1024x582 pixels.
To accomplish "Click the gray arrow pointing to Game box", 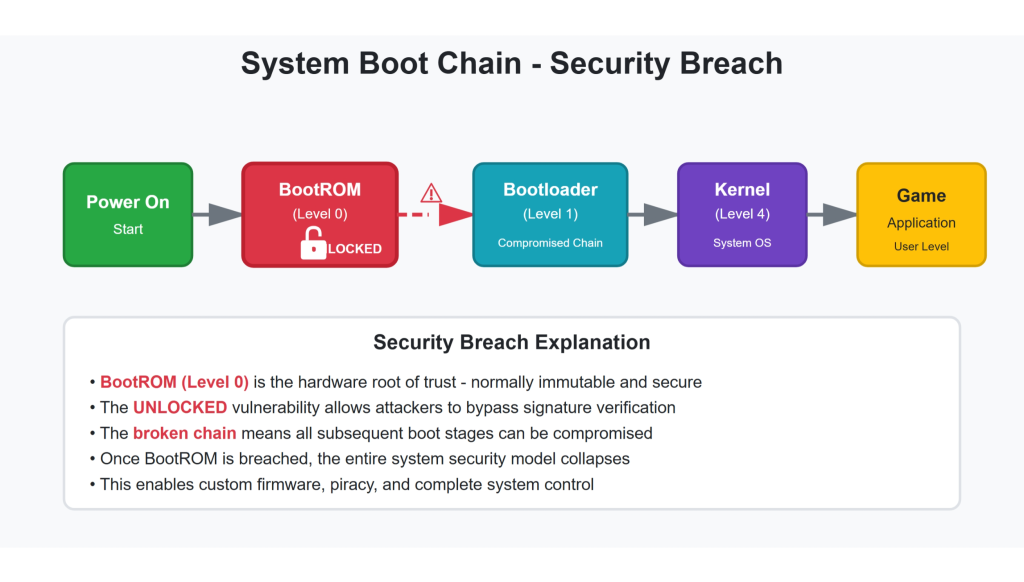I will tap(832, 214).
